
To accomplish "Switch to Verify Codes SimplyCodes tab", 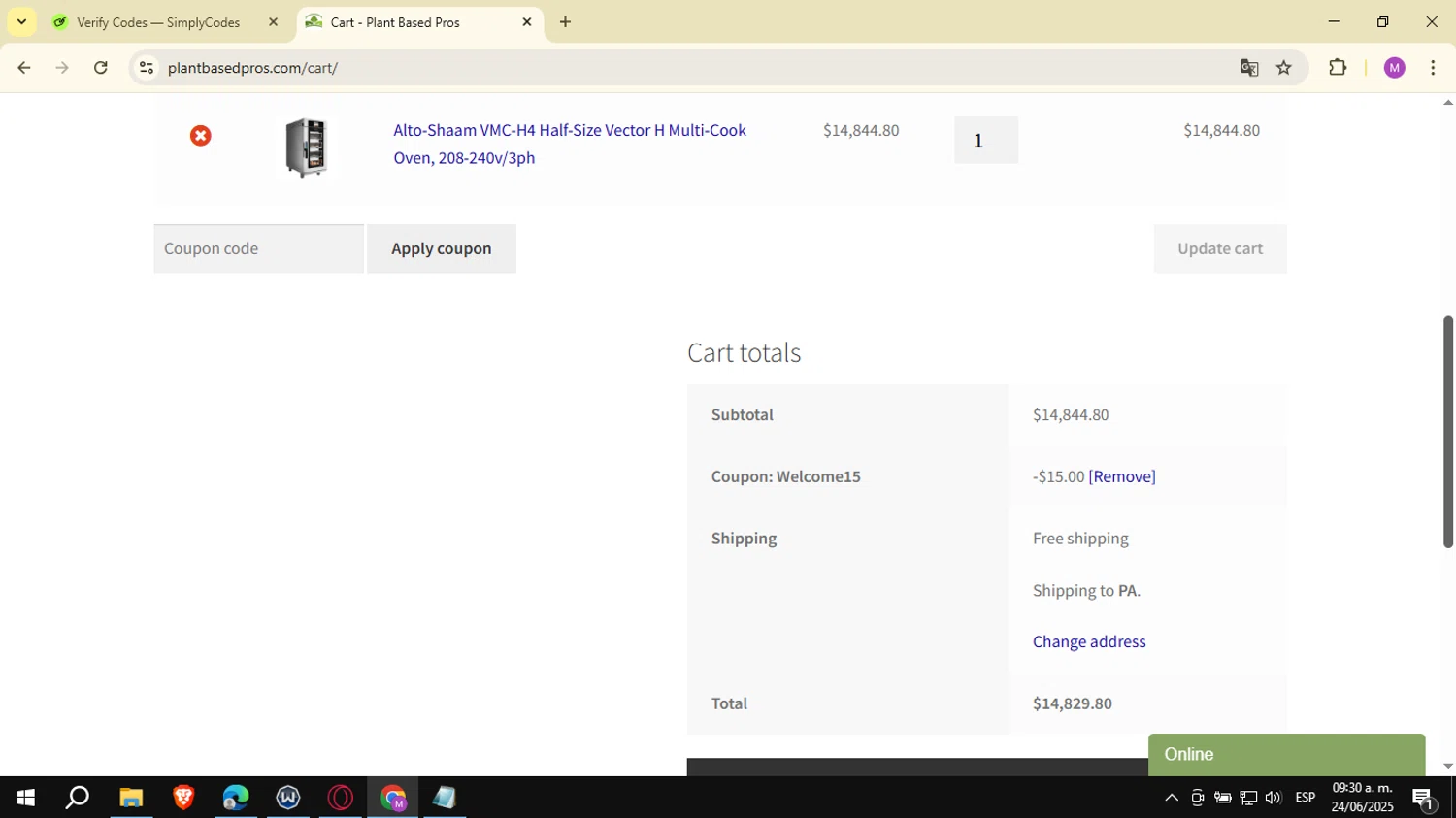I will pos(158,22).
